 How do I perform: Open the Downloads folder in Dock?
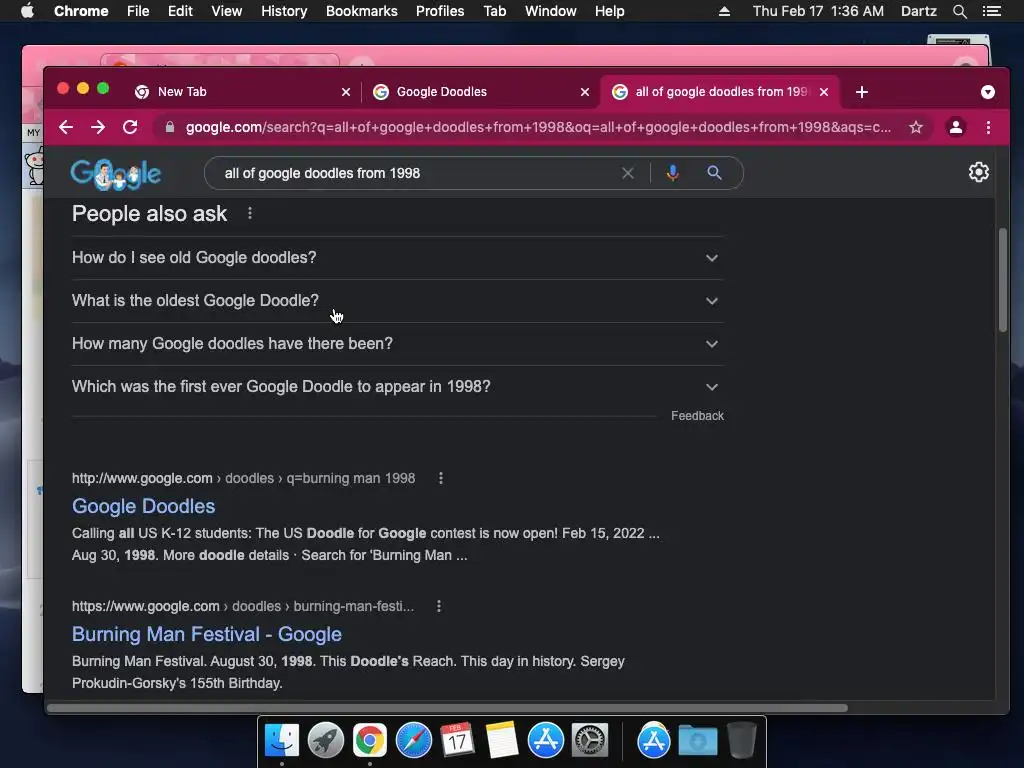pyautogui.click(x=697, y=741)
